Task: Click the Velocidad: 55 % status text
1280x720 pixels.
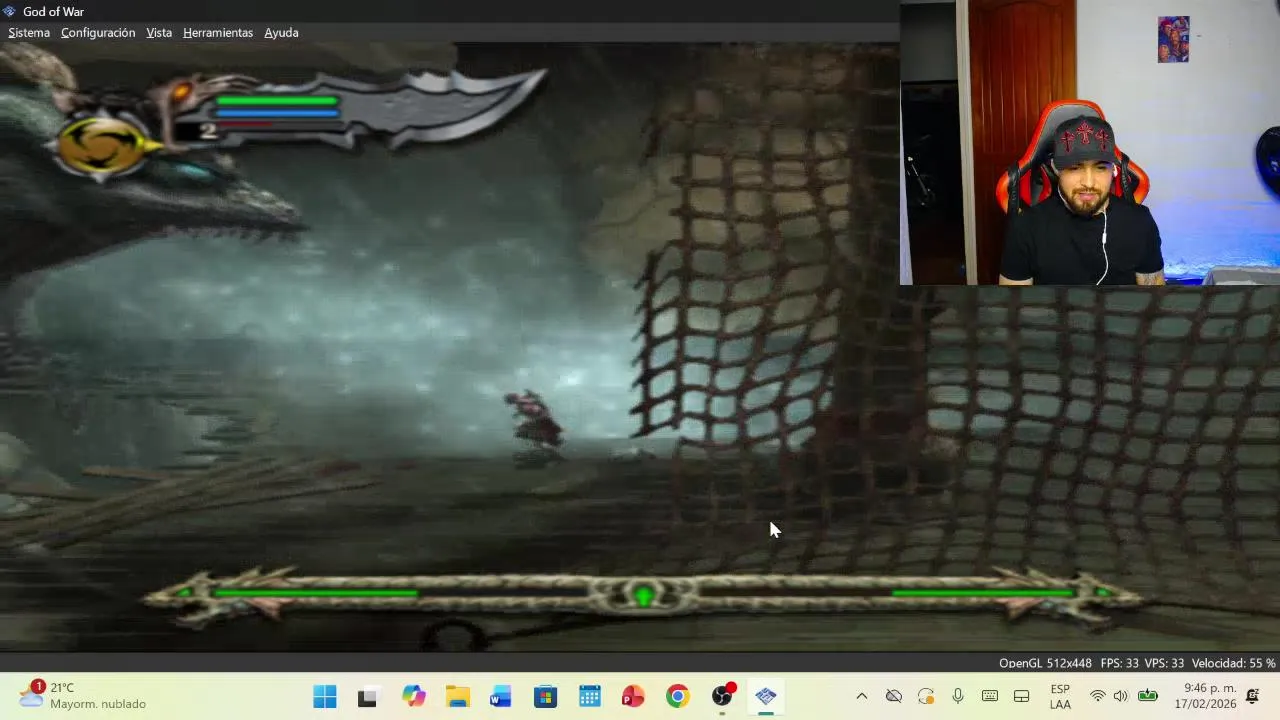Action: pos(1233,663)
